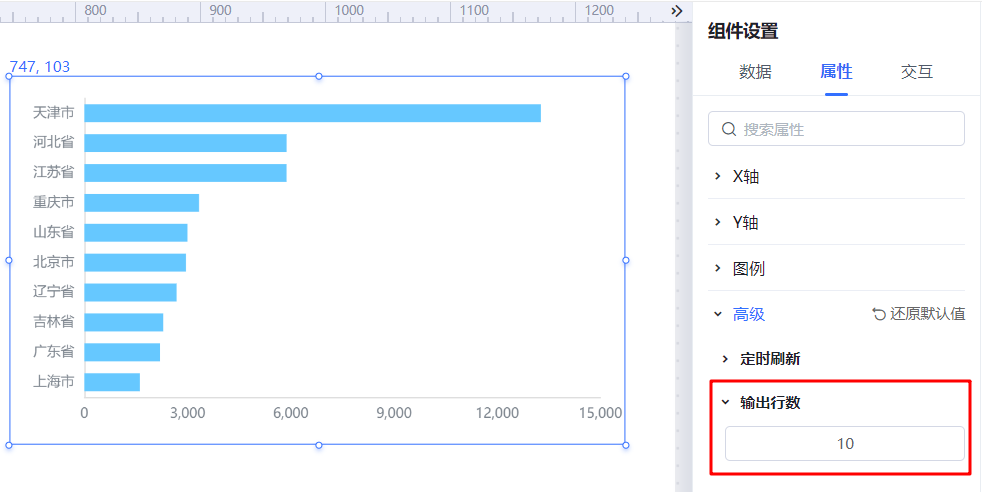The image size is (982, 492).
Task: Click the 6,000 axis tick label
Action: pyautogui.click(x=291, y=413)
